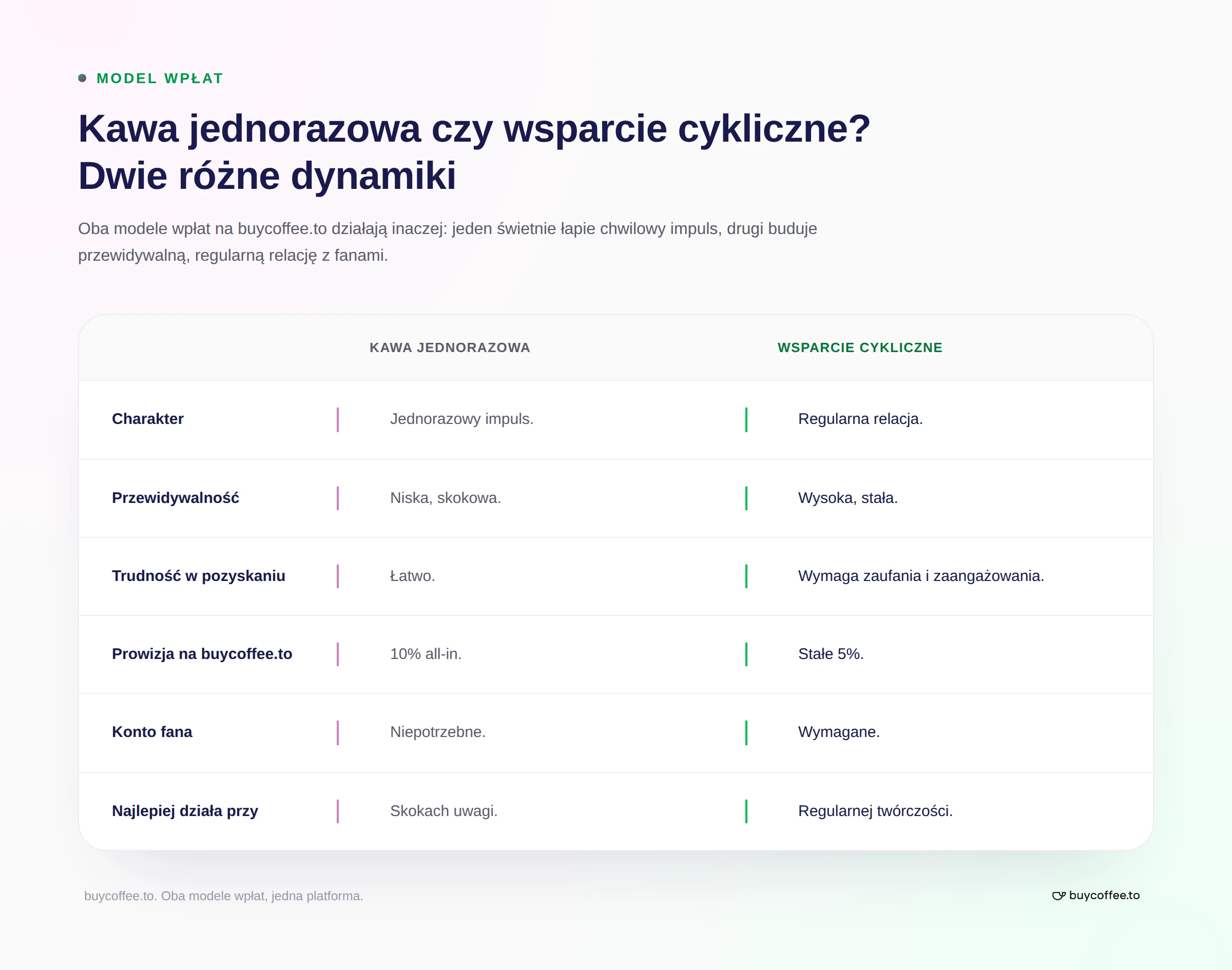Click the 'buycoffee.to' brand wordmark

point(1104,896)
